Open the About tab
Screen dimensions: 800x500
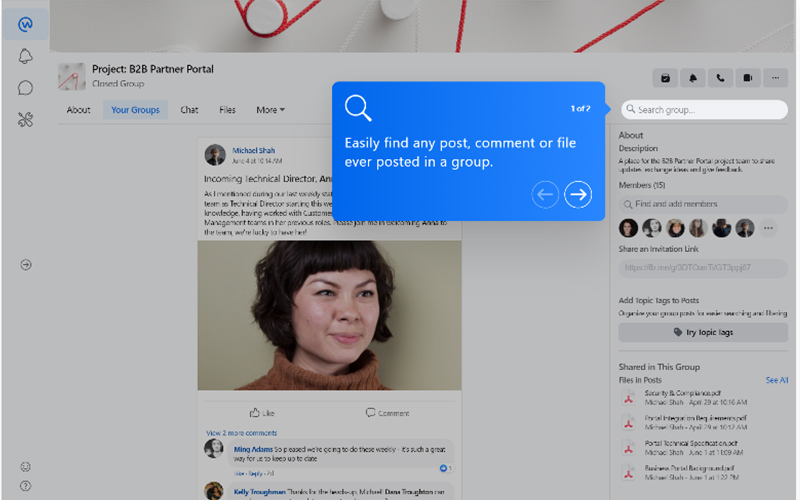[x=78, y=110]
